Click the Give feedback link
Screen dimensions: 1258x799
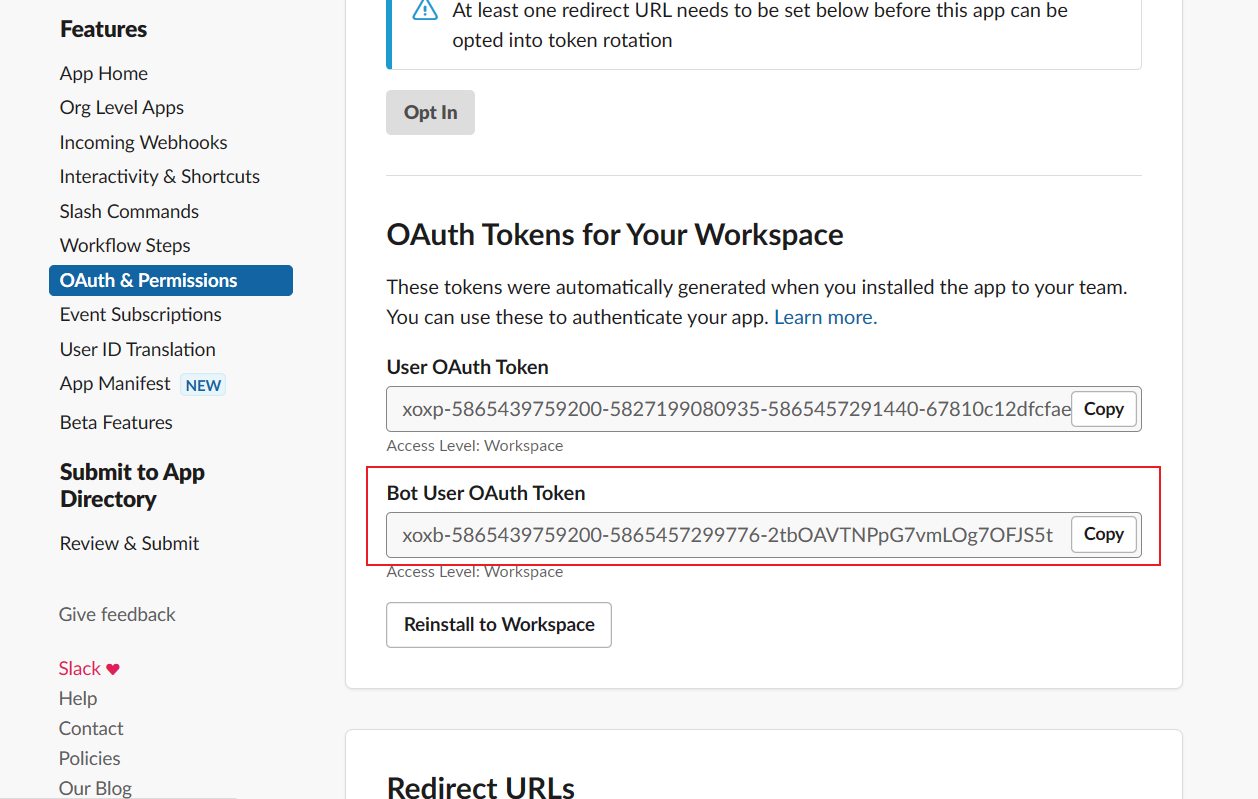click(x=117, y=615)
